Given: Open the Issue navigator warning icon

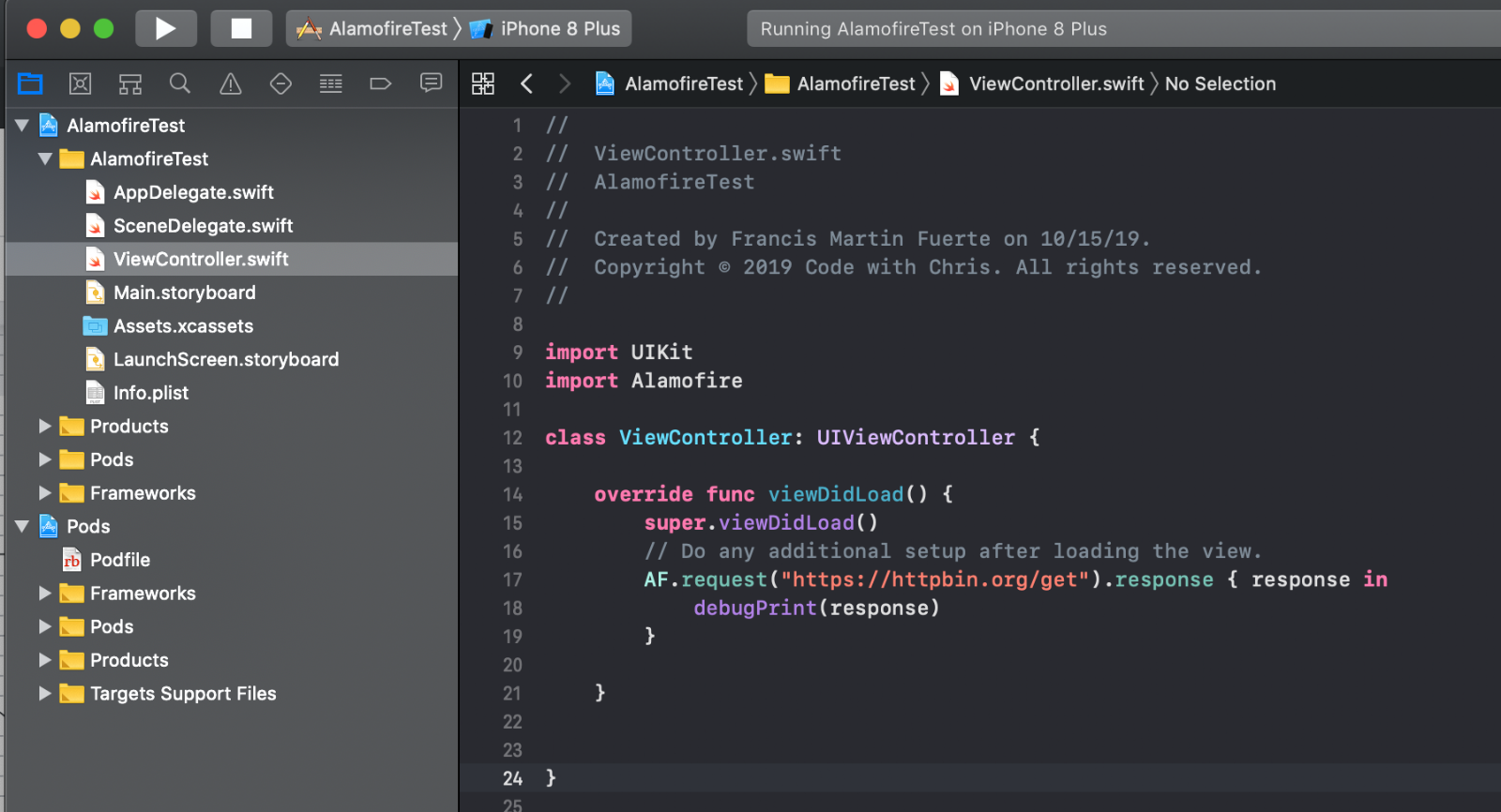Looking at the screenshot, I should click(231, 83).
